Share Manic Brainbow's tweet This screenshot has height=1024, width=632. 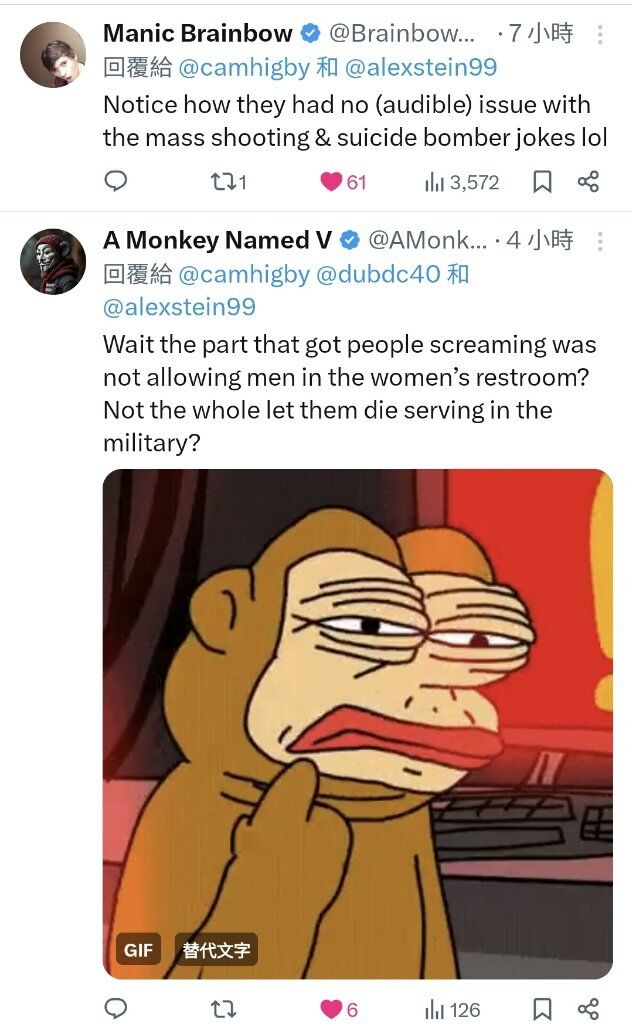click(x=589, y=181)
